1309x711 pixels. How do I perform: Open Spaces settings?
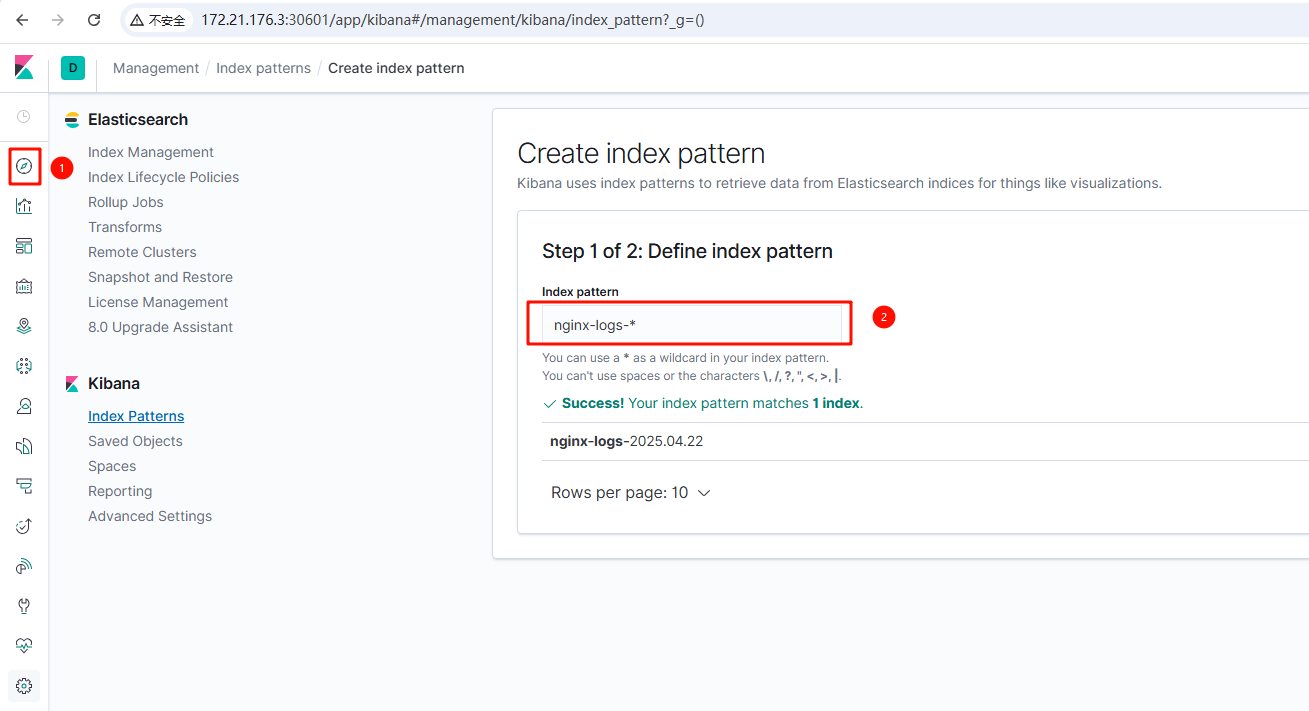coord(112,466)
